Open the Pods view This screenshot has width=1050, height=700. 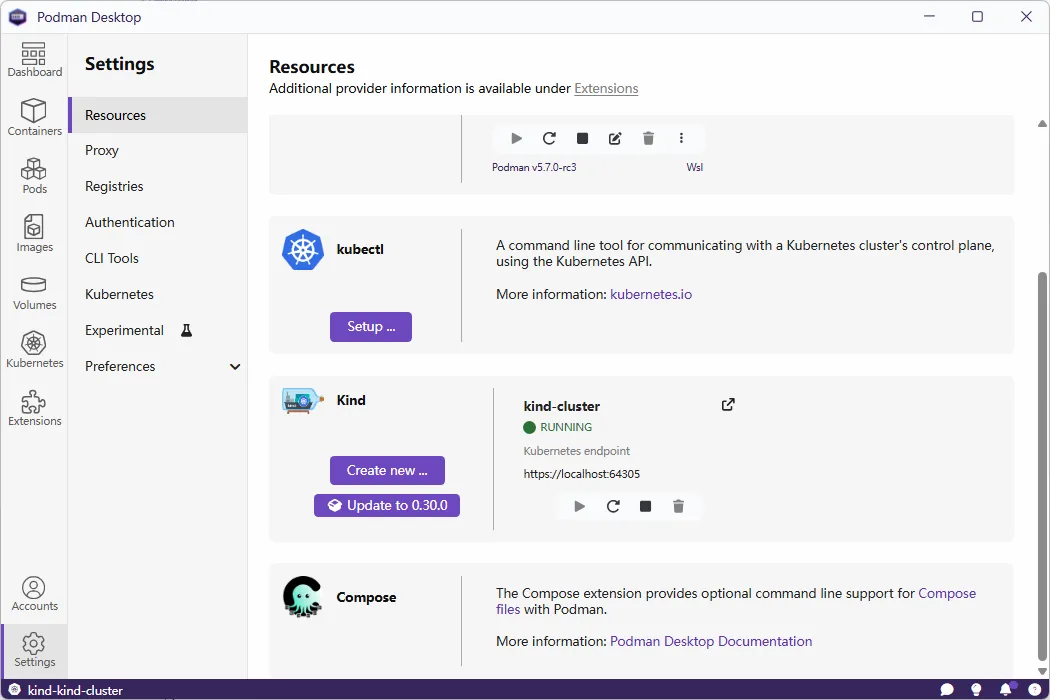(x=34, y=176)
